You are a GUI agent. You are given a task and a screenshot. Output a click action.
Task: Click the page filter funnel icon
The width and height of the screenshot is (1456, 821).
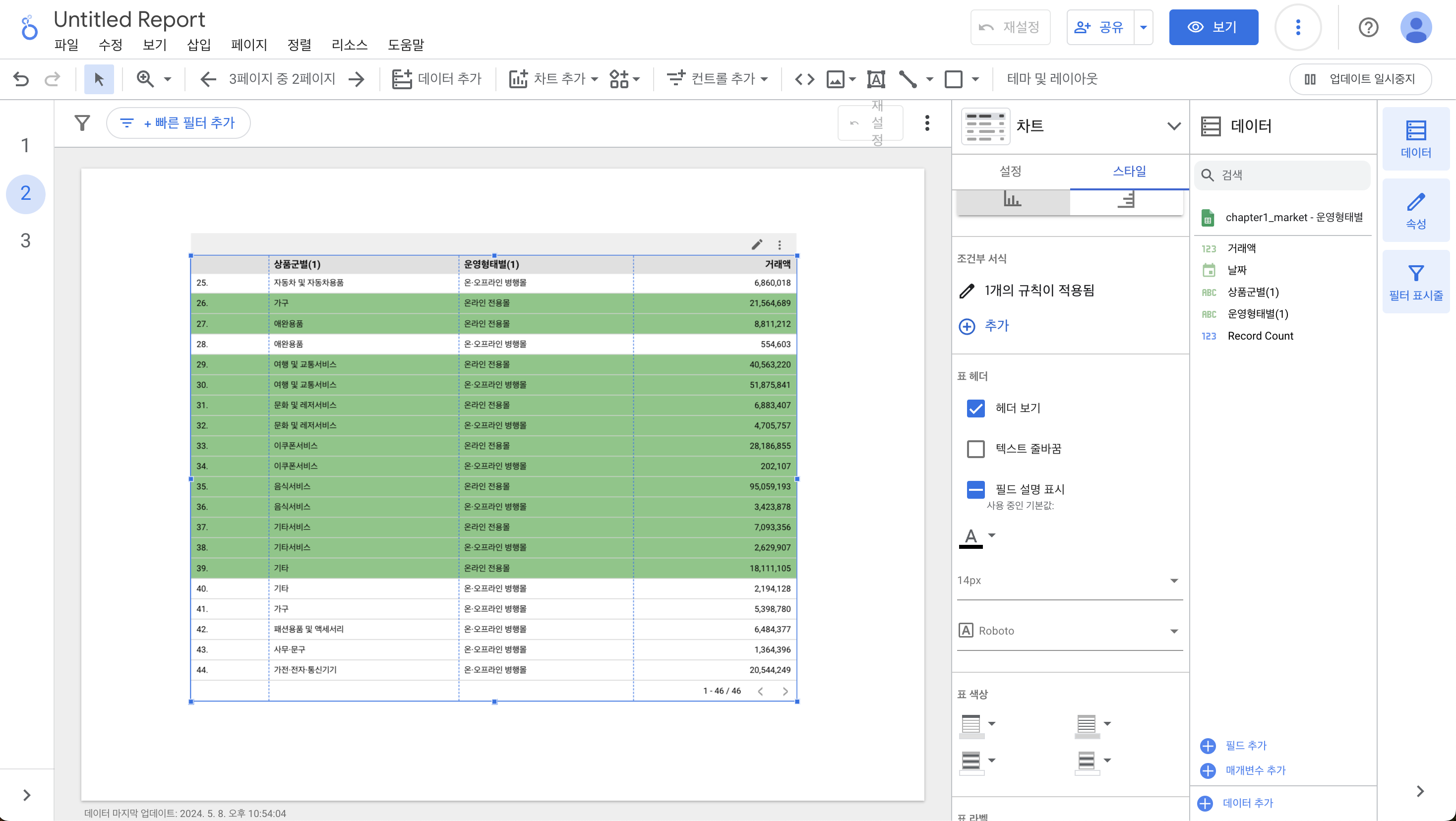coord(82,122)
